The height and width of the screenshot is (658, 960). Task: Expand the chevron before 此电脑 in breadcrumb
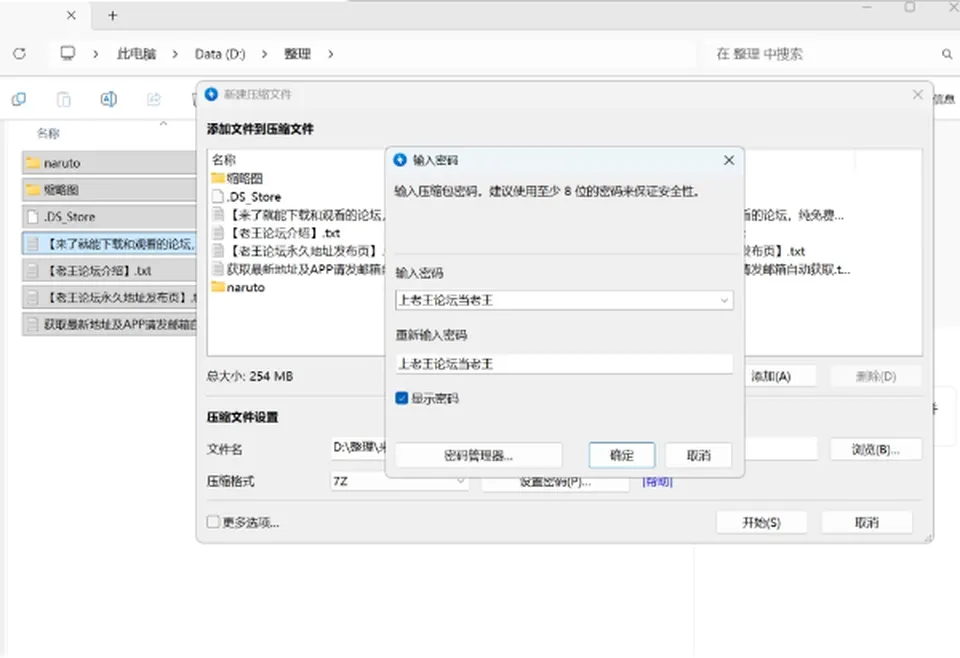96,54
